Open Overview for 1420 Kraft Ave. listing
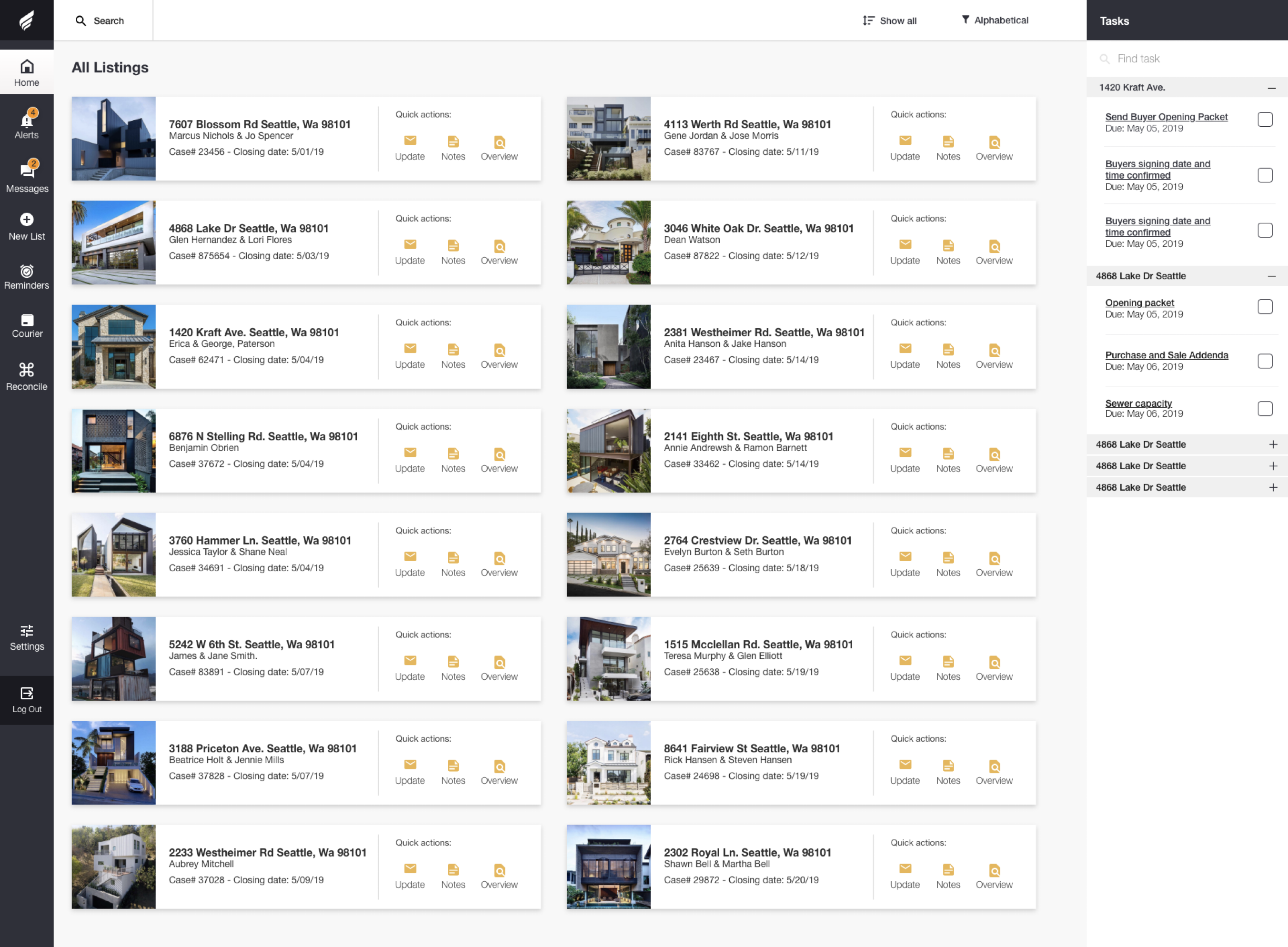This screenshot has width=1288, height=947. point(499,356)
